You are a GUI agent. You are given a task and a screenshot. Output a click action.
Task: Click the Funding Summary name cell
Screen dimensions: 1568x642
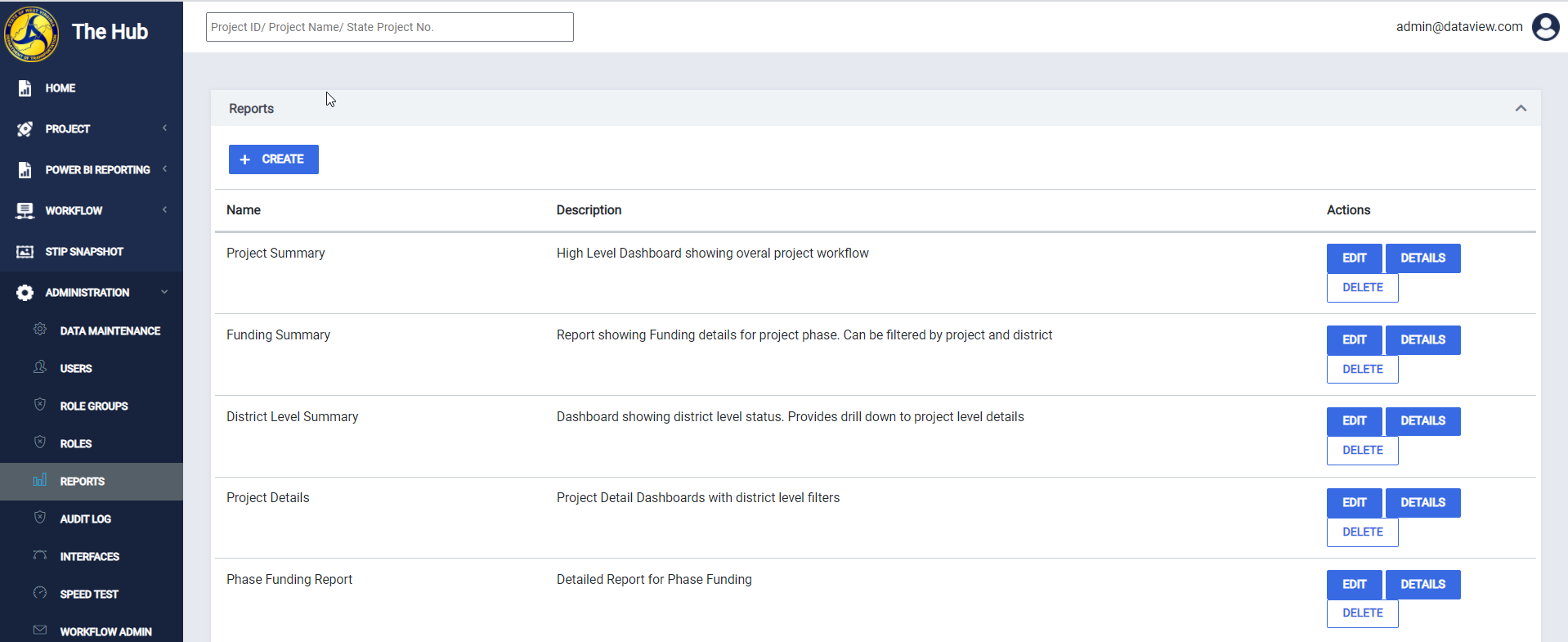(278, 335)
